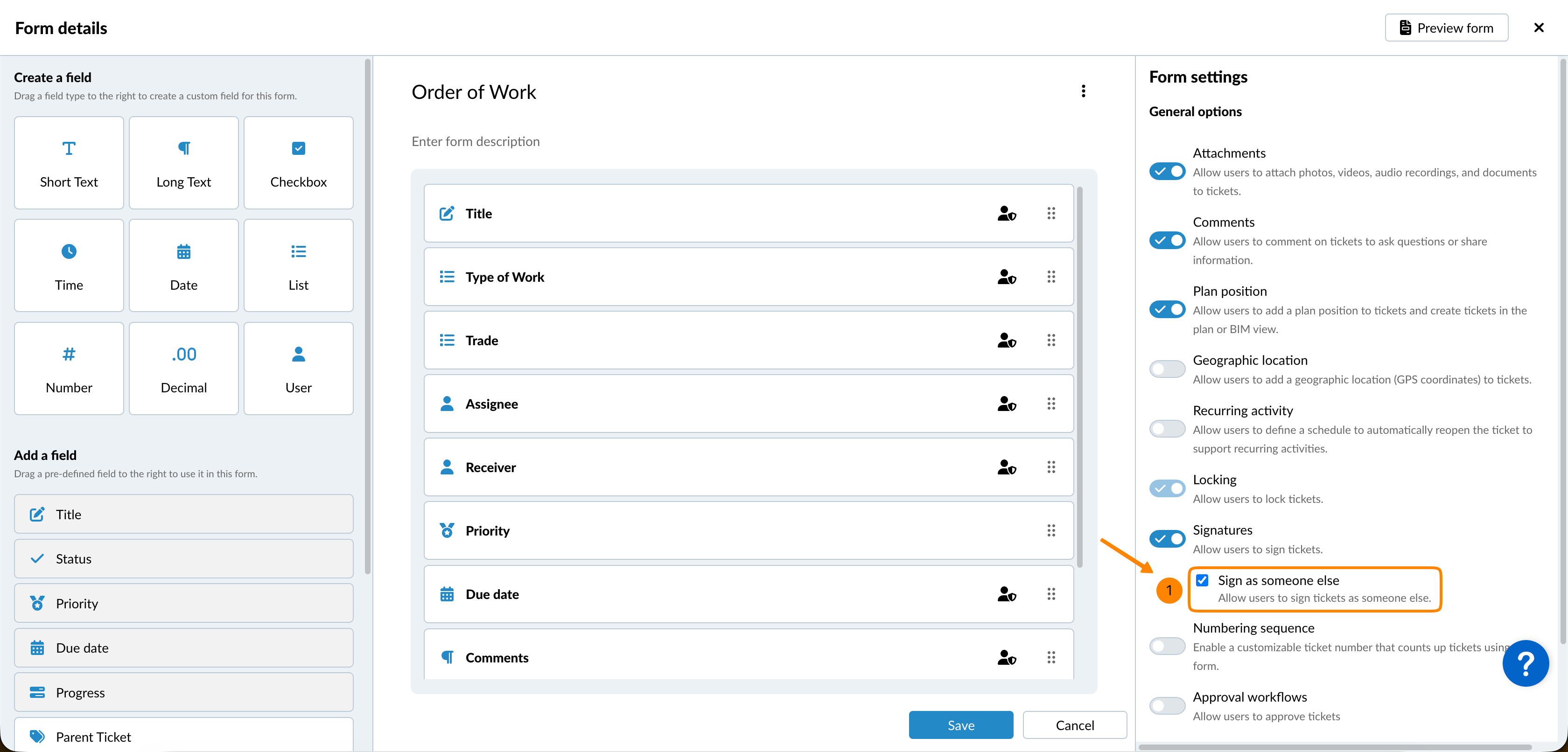Click the Time field type tile
The height and width of the screenshot is (752, 1568).
point(69,266)
